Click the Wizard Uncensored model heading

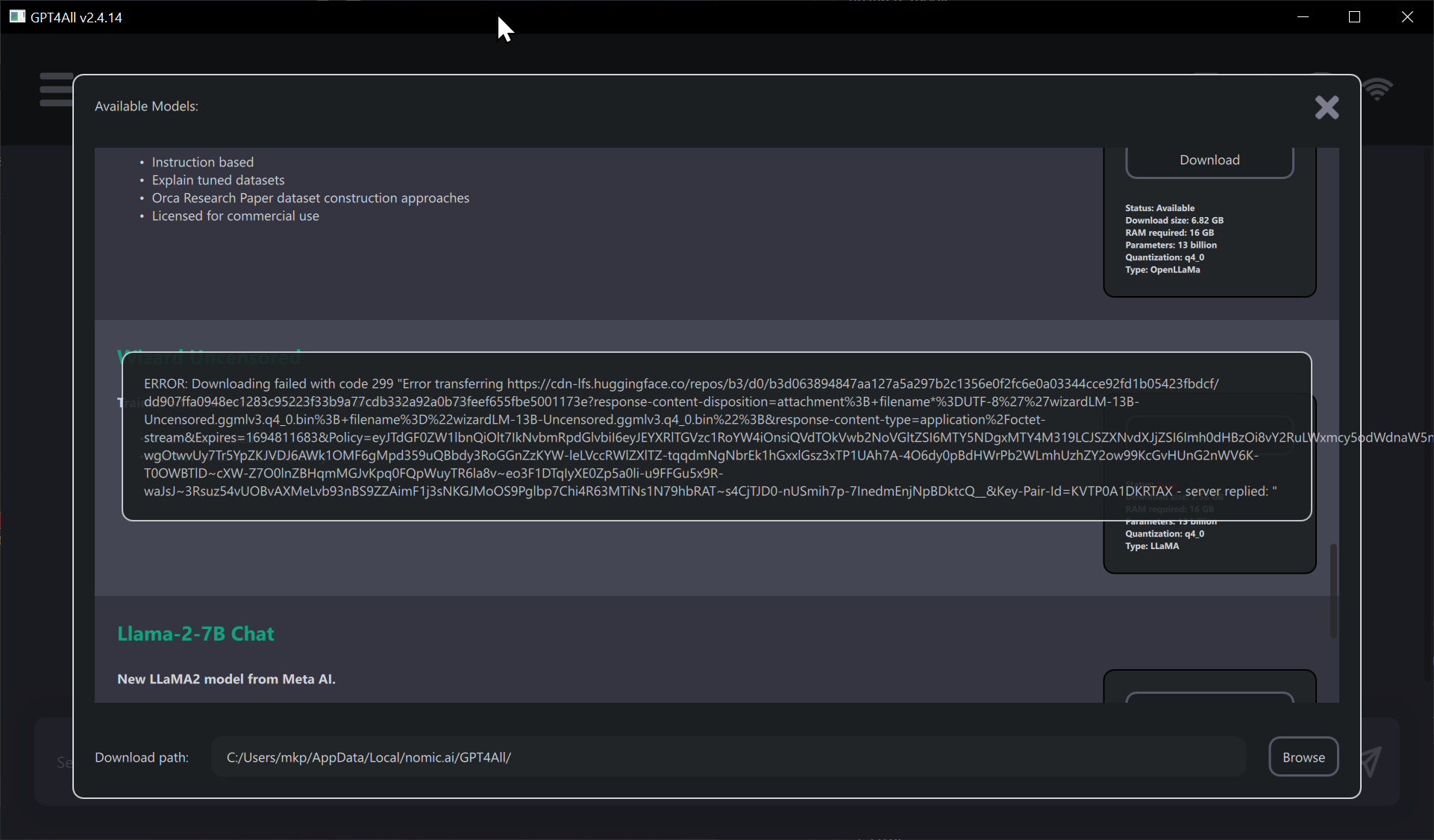pos(209,357)
